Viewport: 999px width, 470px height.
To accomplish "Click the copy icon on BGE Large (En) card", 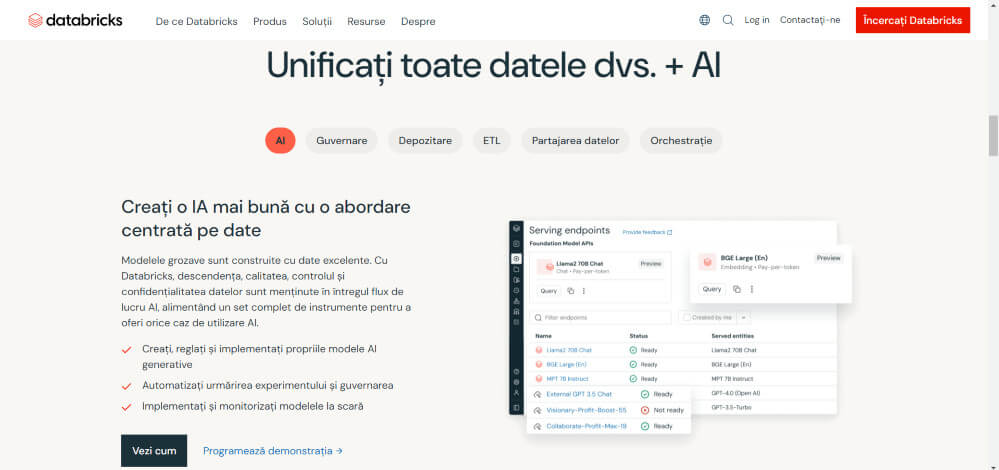I will click(737, 289).
